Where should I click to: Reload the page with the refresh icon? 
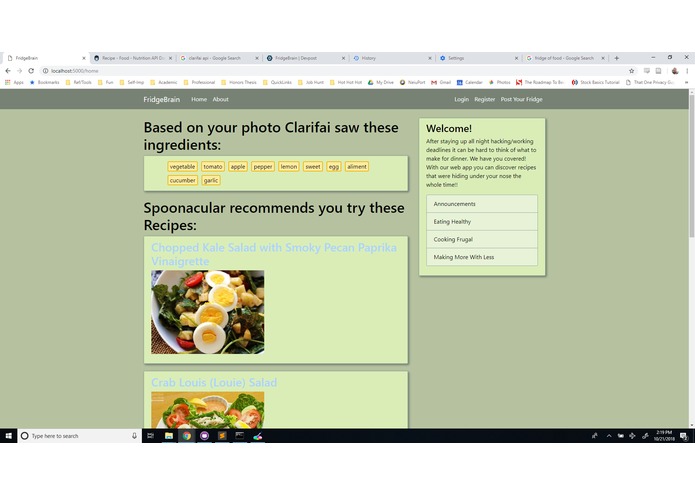[31, 71]
